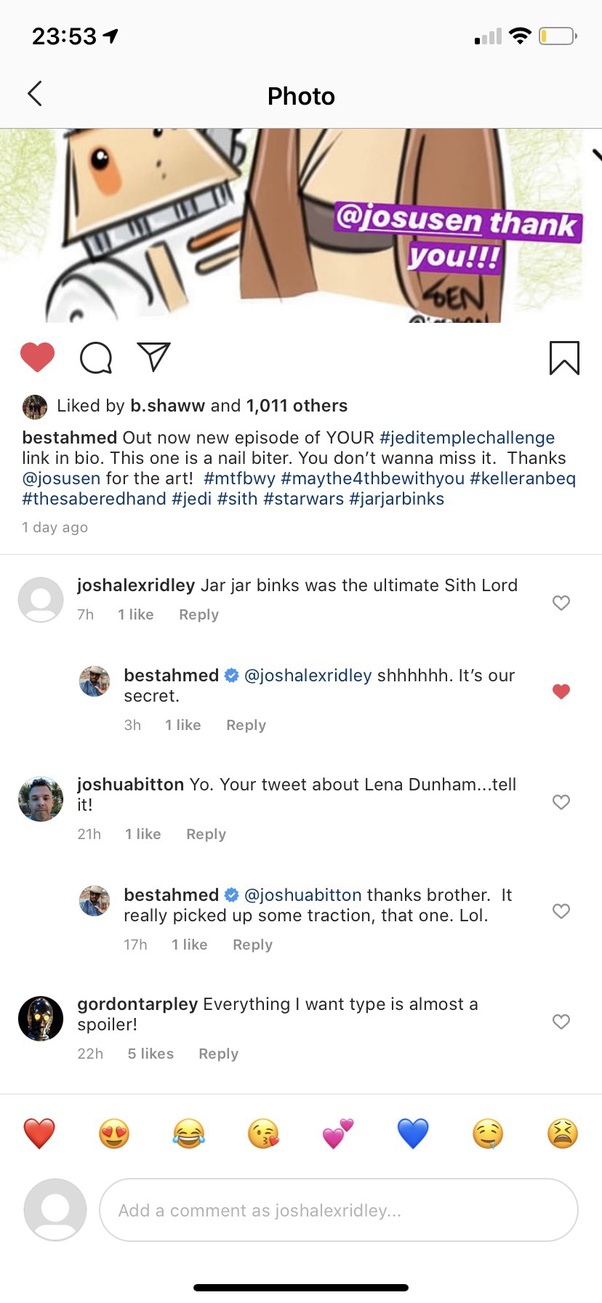The image size is (602, 1303).
Task: Reply to gordontarpley's comment
Action: click(218, 1053)
